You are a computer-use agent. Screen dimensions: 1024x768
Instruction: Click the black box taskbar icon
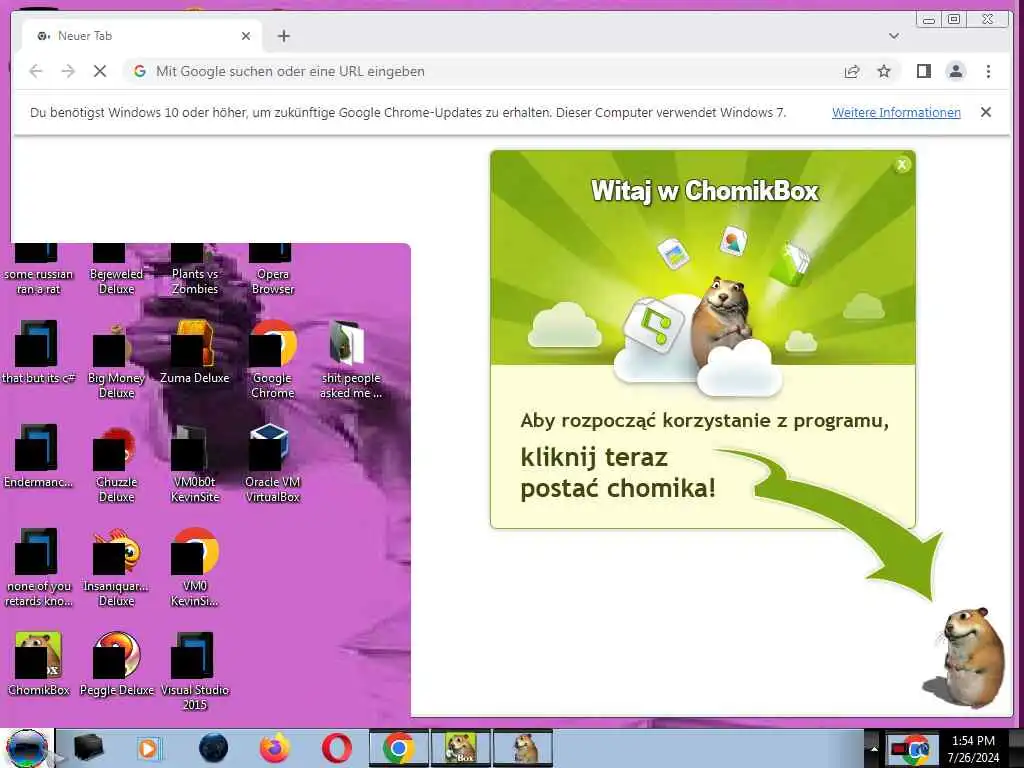pyautogui.click(x=88, y=748)
